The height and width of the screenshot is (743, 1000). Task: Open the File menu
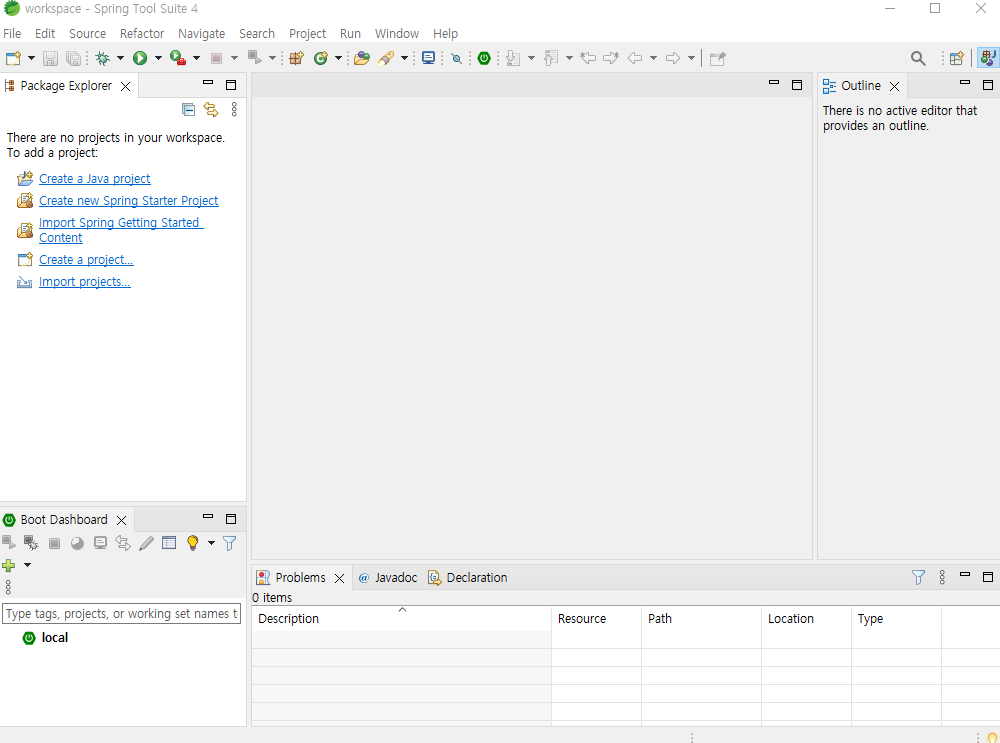tap(12, 33)
